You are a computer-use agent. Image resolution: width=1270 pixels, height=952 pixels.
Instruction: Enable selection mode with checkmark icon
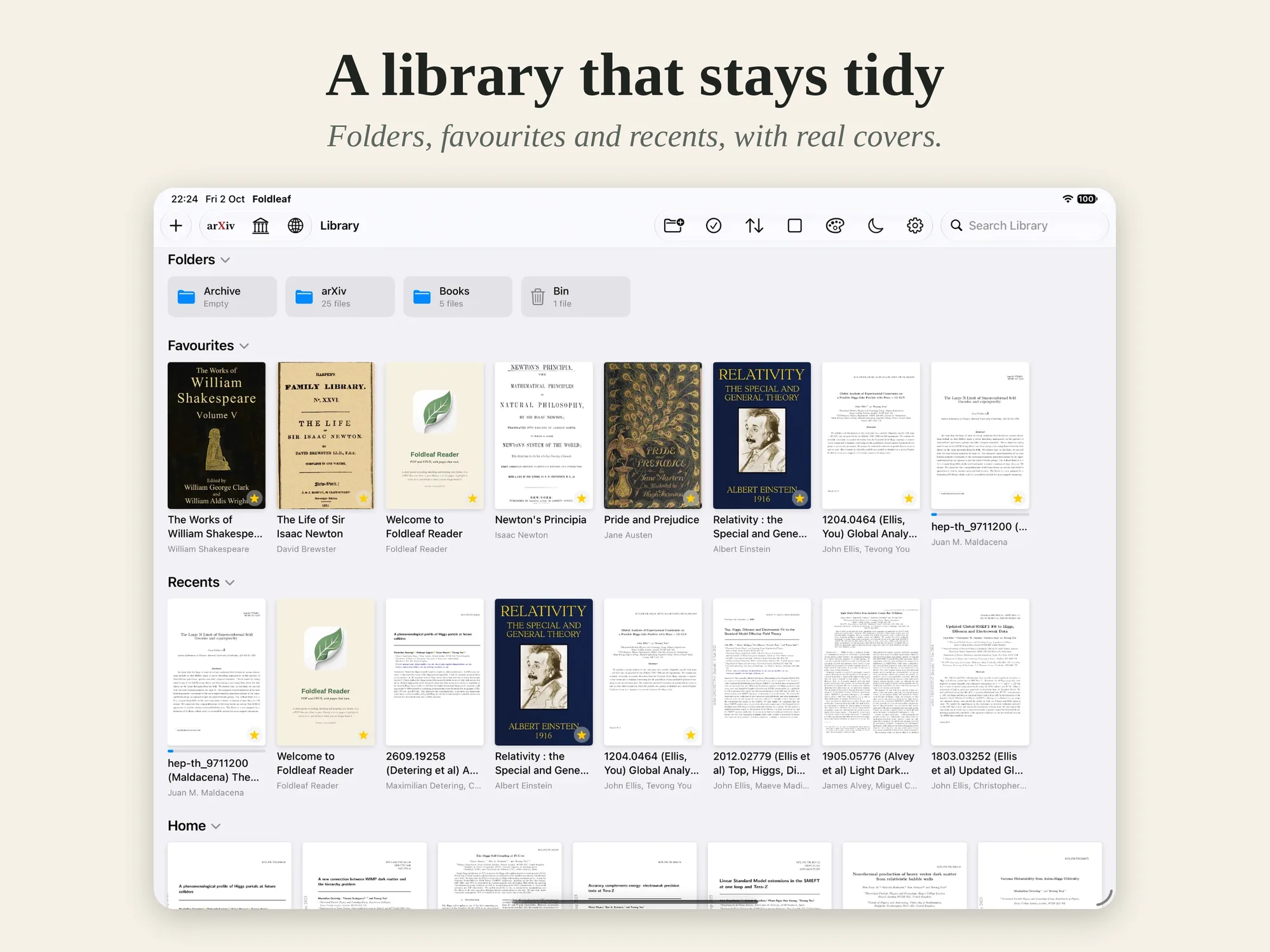[x=714, y=225]
